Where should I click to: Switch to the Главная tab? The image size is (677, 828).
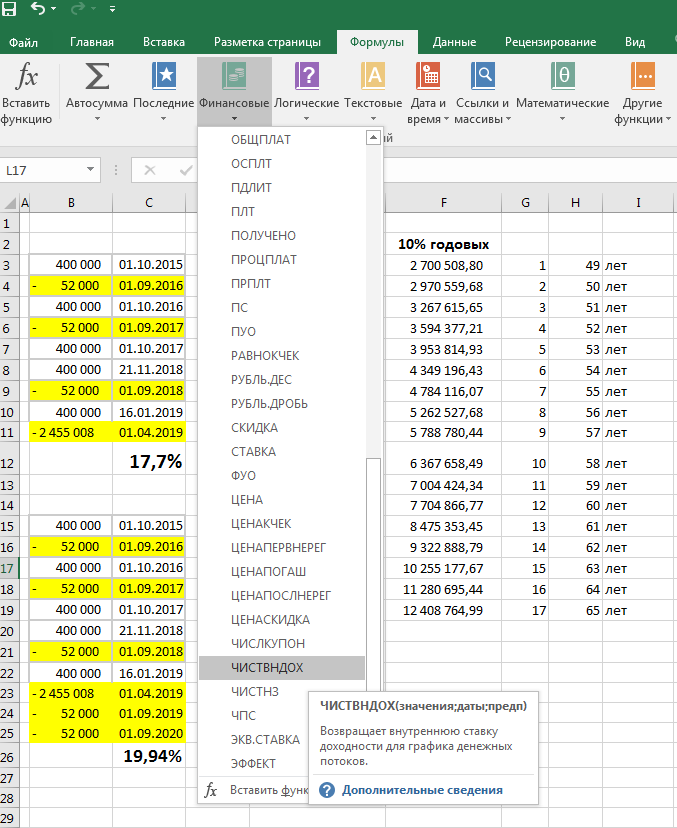(92, 42)
